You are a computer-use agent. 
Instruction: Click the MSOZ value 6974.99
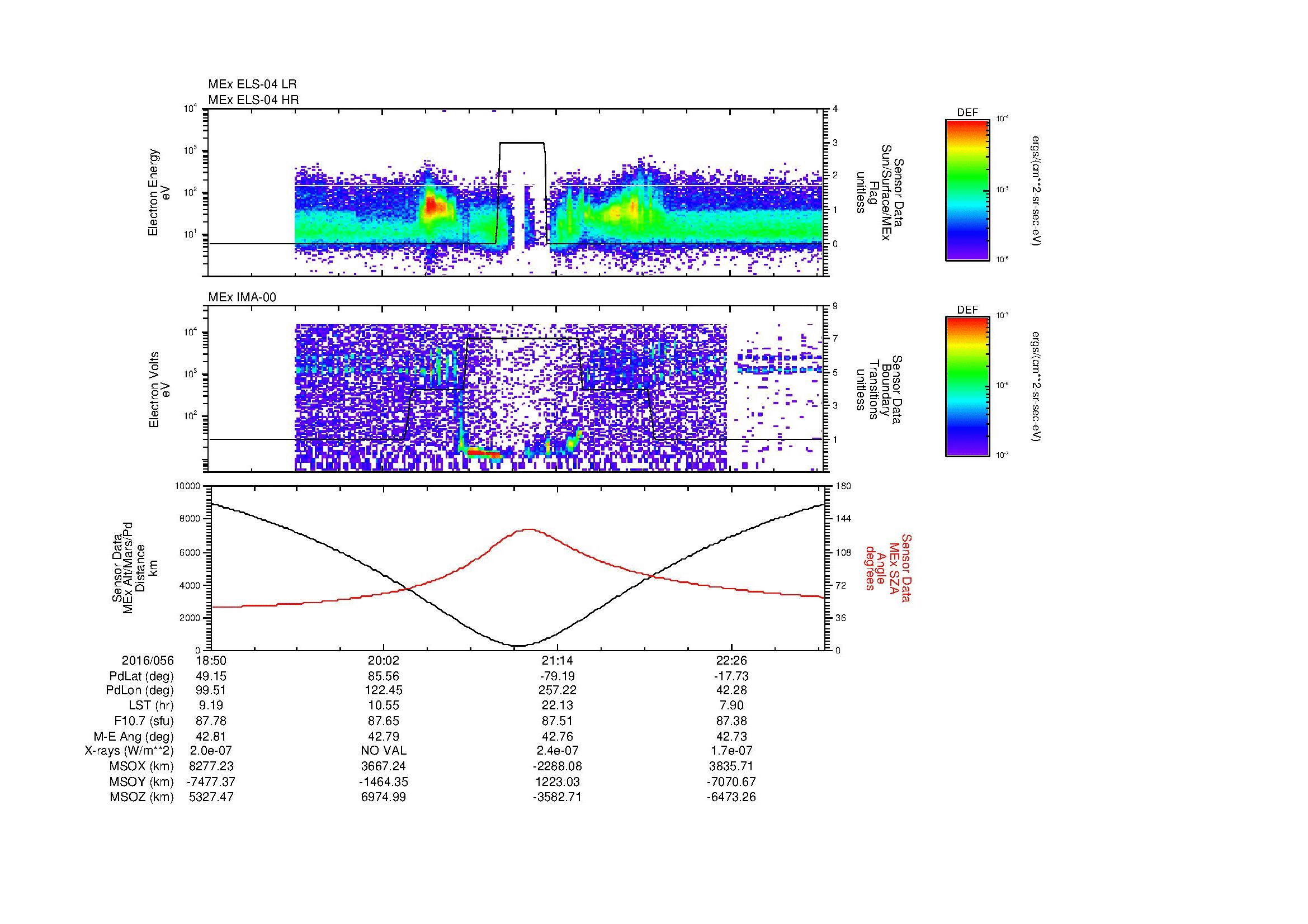pos(384,797)
